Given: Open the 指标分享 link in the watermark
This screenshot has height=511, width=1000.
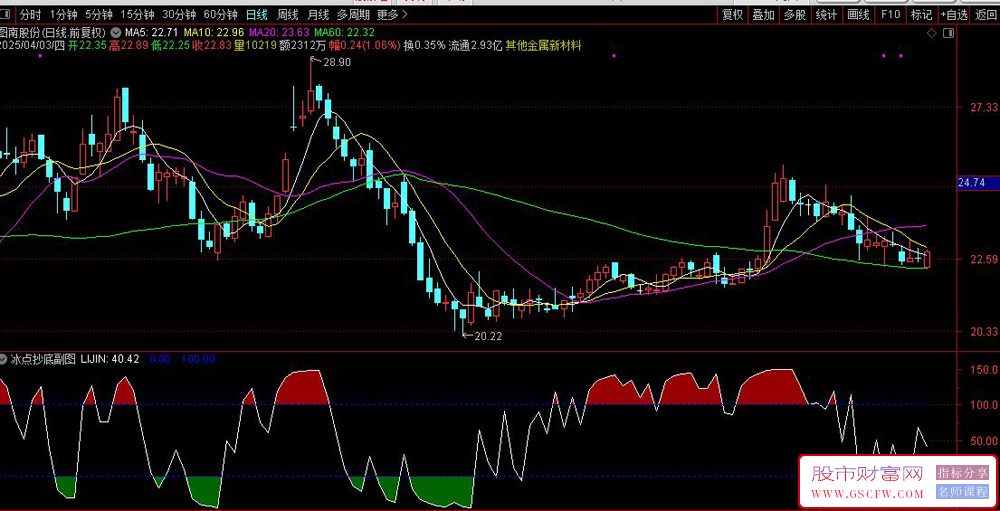Looking at the screenshot, I should click(960, 473).
